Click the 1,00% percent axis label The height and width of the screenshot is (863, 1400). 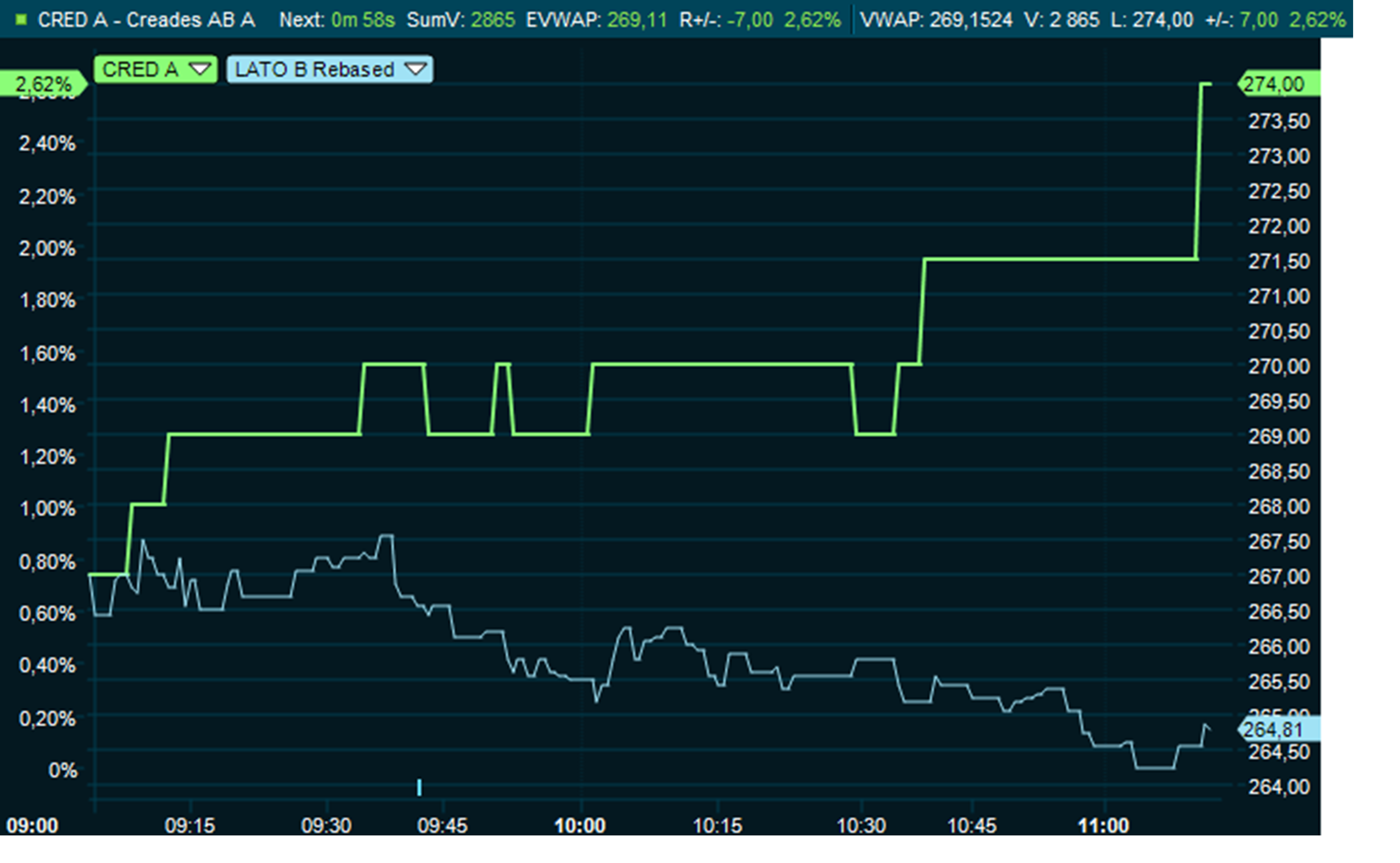(47, 508)
